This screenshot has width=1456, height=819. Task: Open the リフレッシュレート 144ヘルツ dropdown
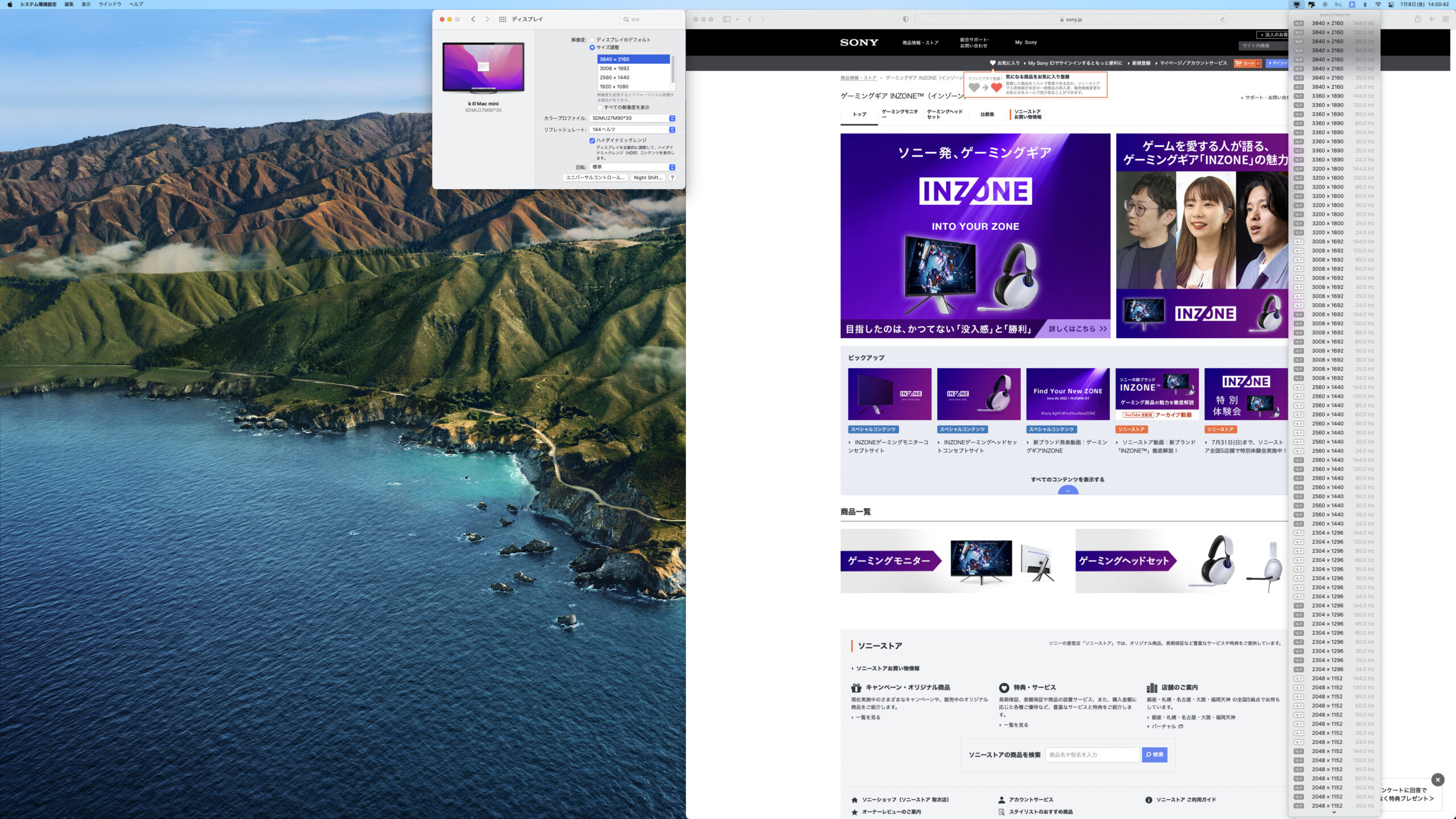tap(632, 130)
